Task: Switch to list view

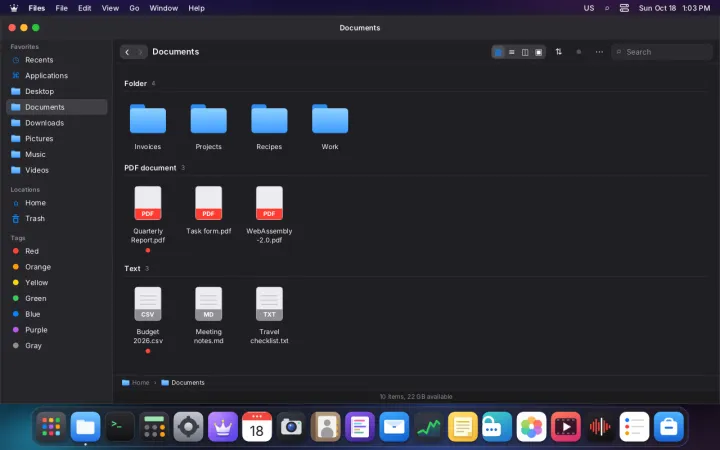Action: coord(512,52)
